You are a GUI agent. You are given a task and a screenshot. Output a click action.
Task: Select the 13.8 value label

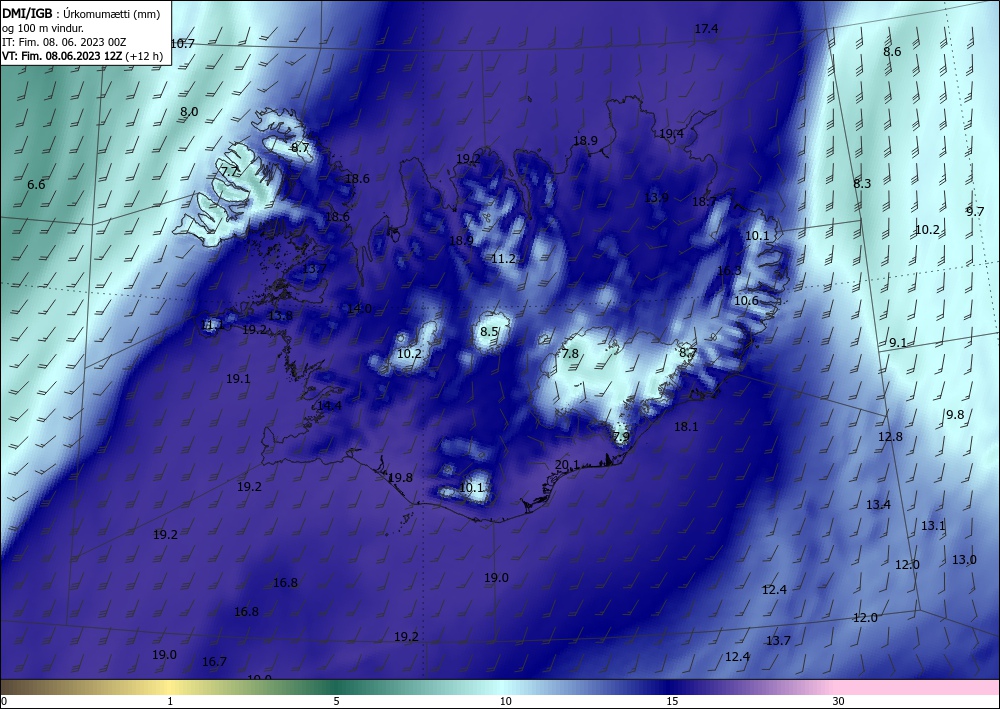281,316
